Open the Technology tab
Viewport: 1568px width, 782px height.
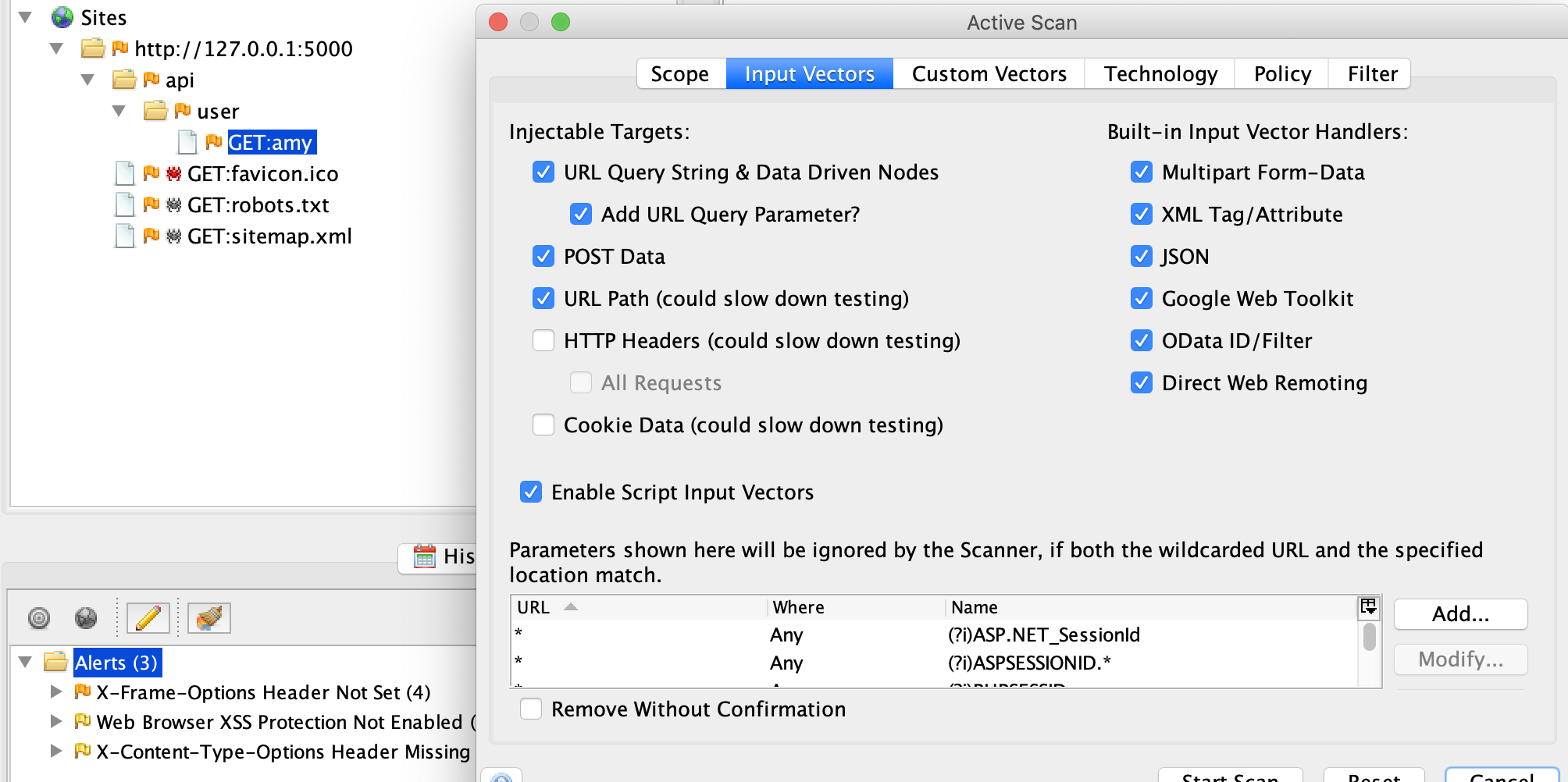pyautogui.click(x=1159, y=73)
